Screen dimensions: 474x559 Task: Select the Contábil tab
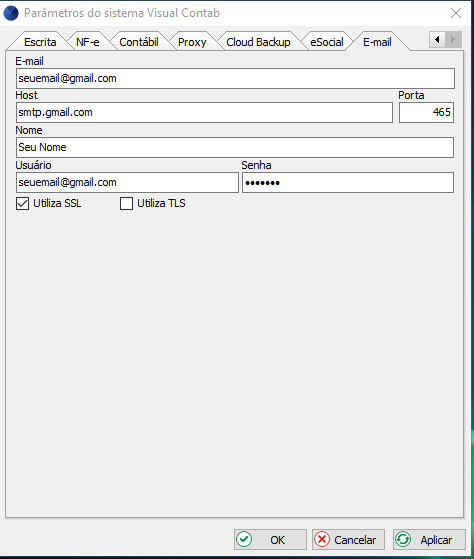pyautogui.click(x=139, y=42)
